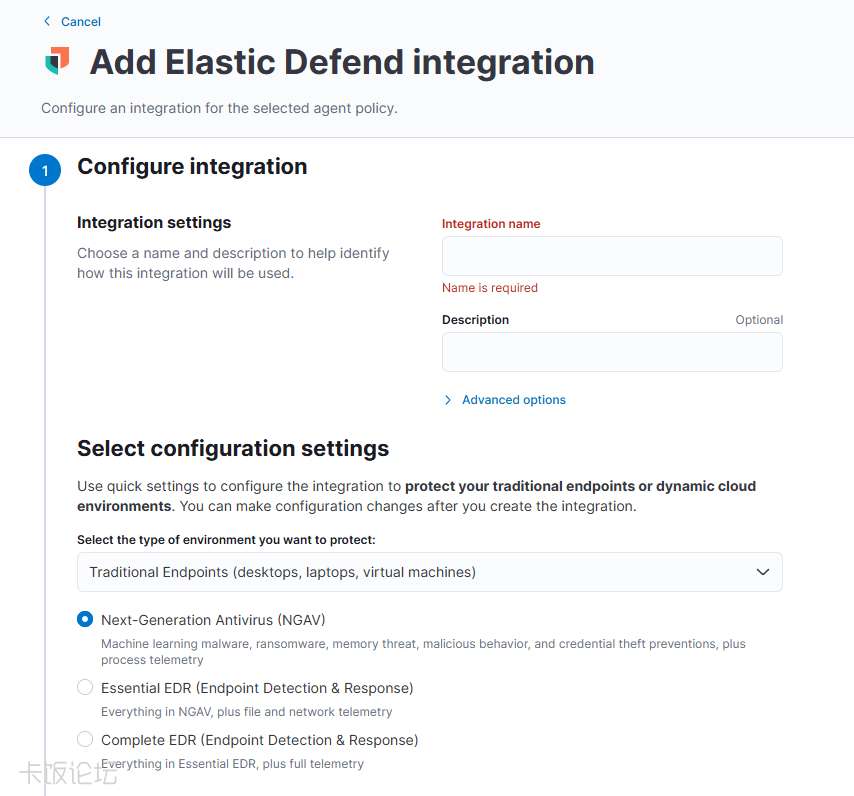Click the 'Integration settings' section title

(x=154, y=222)
